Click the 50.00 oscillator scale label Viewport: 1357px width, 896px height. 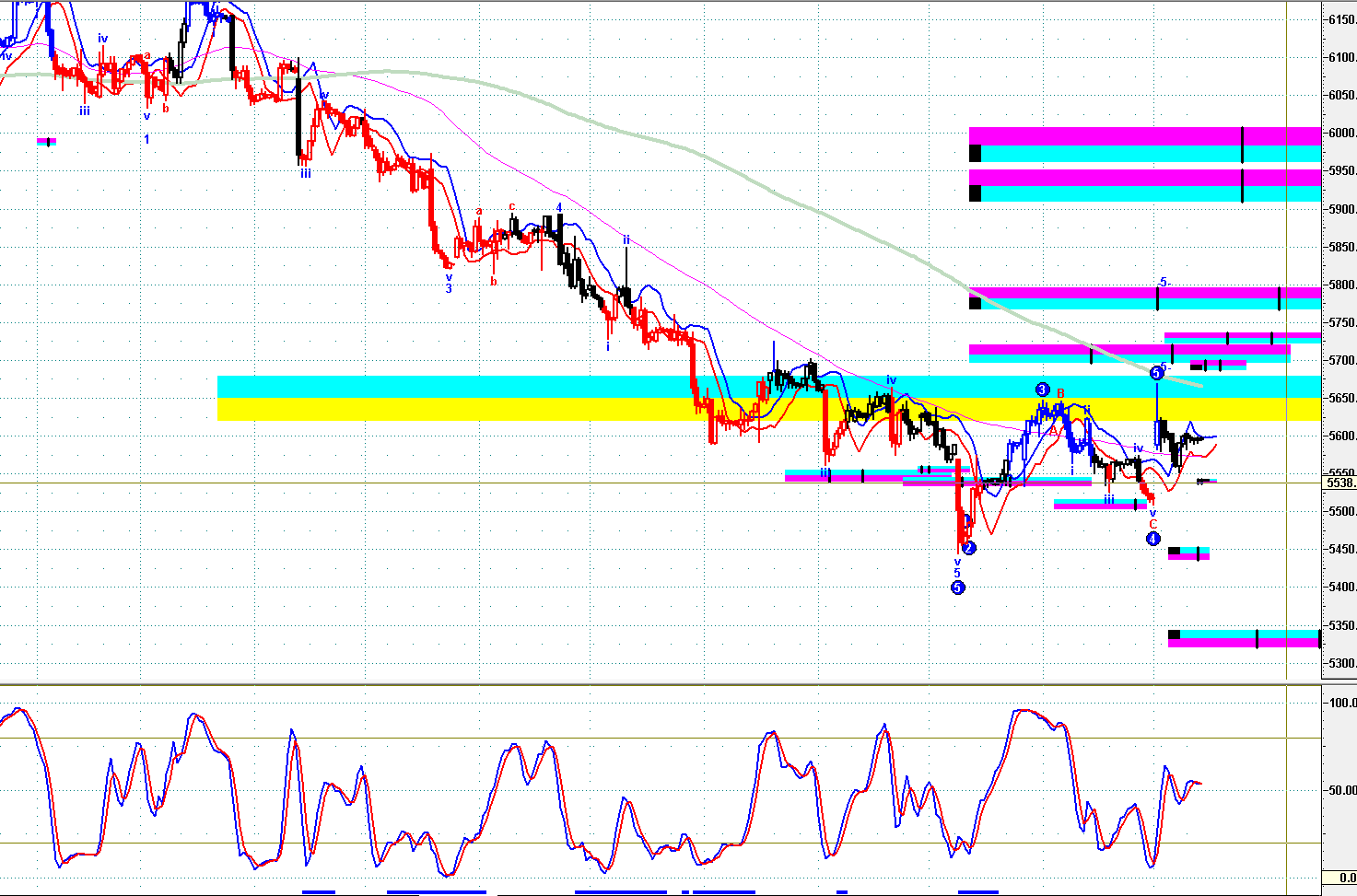click(x=1343, y=790)
